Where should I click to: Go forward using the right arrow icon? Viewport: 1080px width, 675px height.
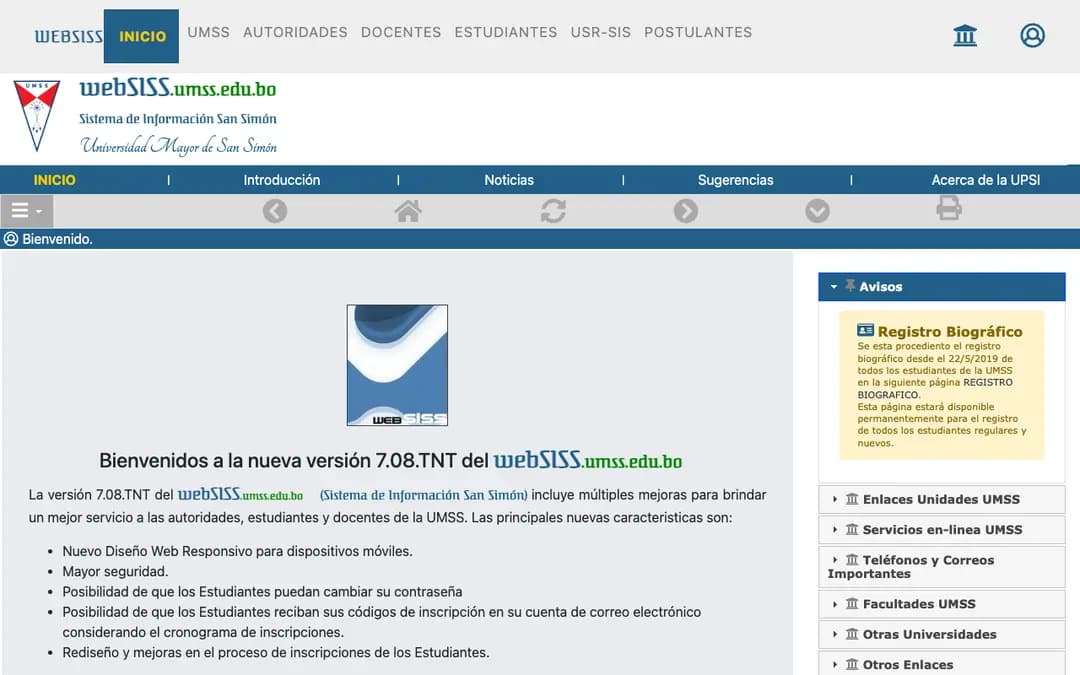(686, 211)
